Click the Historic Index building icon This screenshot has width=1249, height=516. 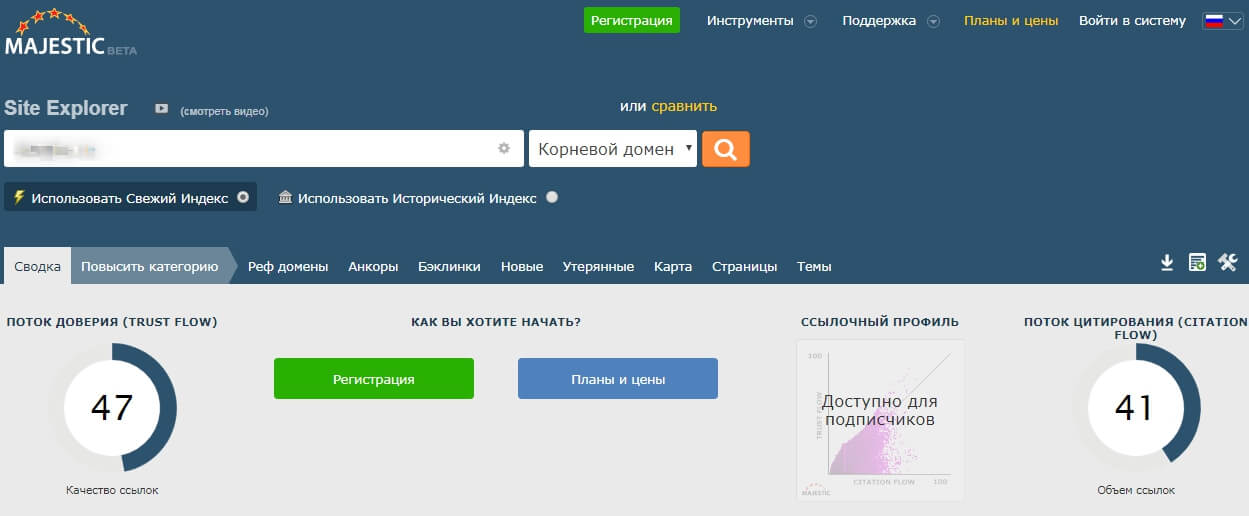[285, 198]
